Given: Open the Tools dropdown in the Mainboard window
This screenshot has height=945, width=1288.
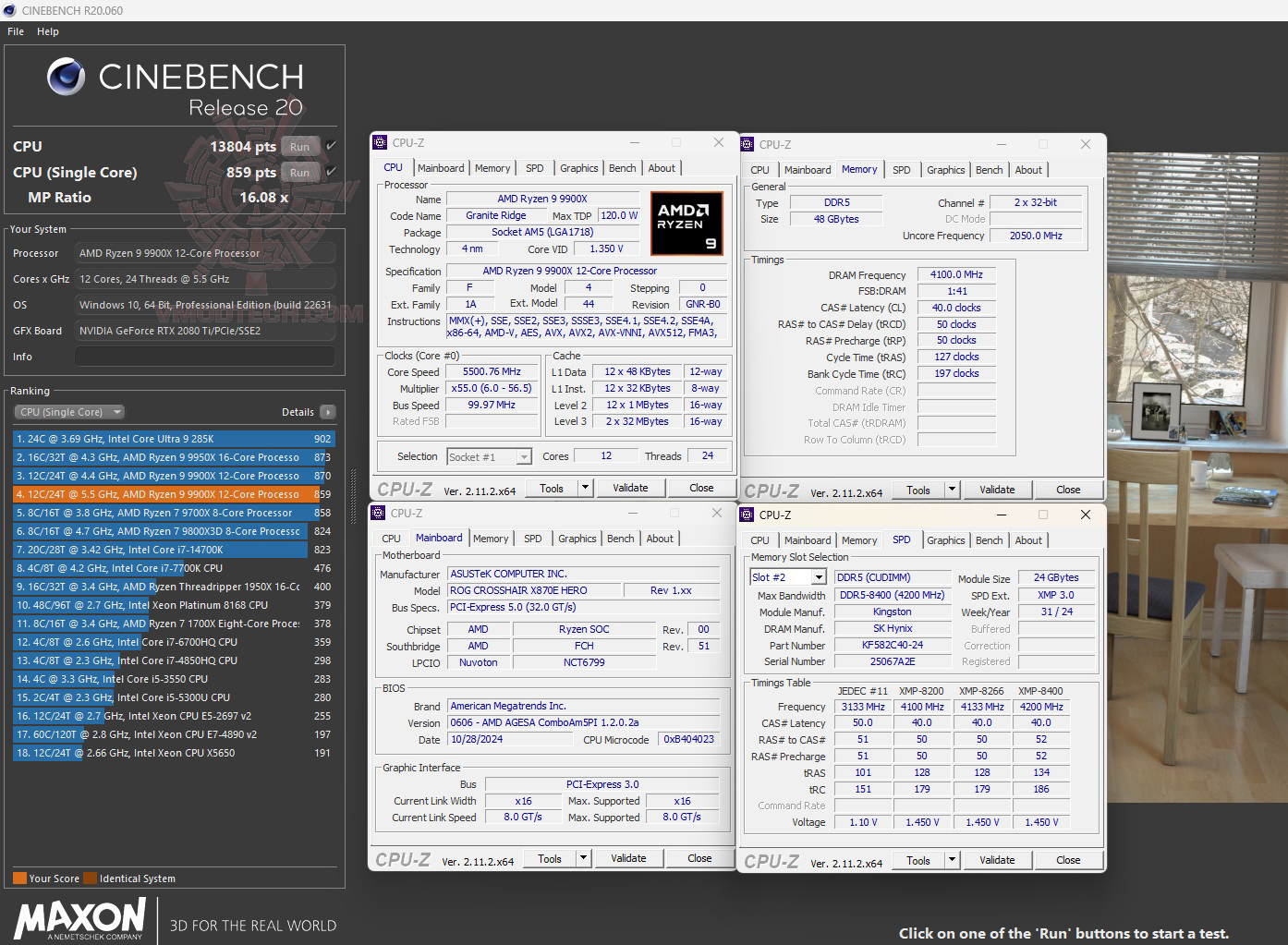Looking at the screenshot, I should tap(584, 857).
